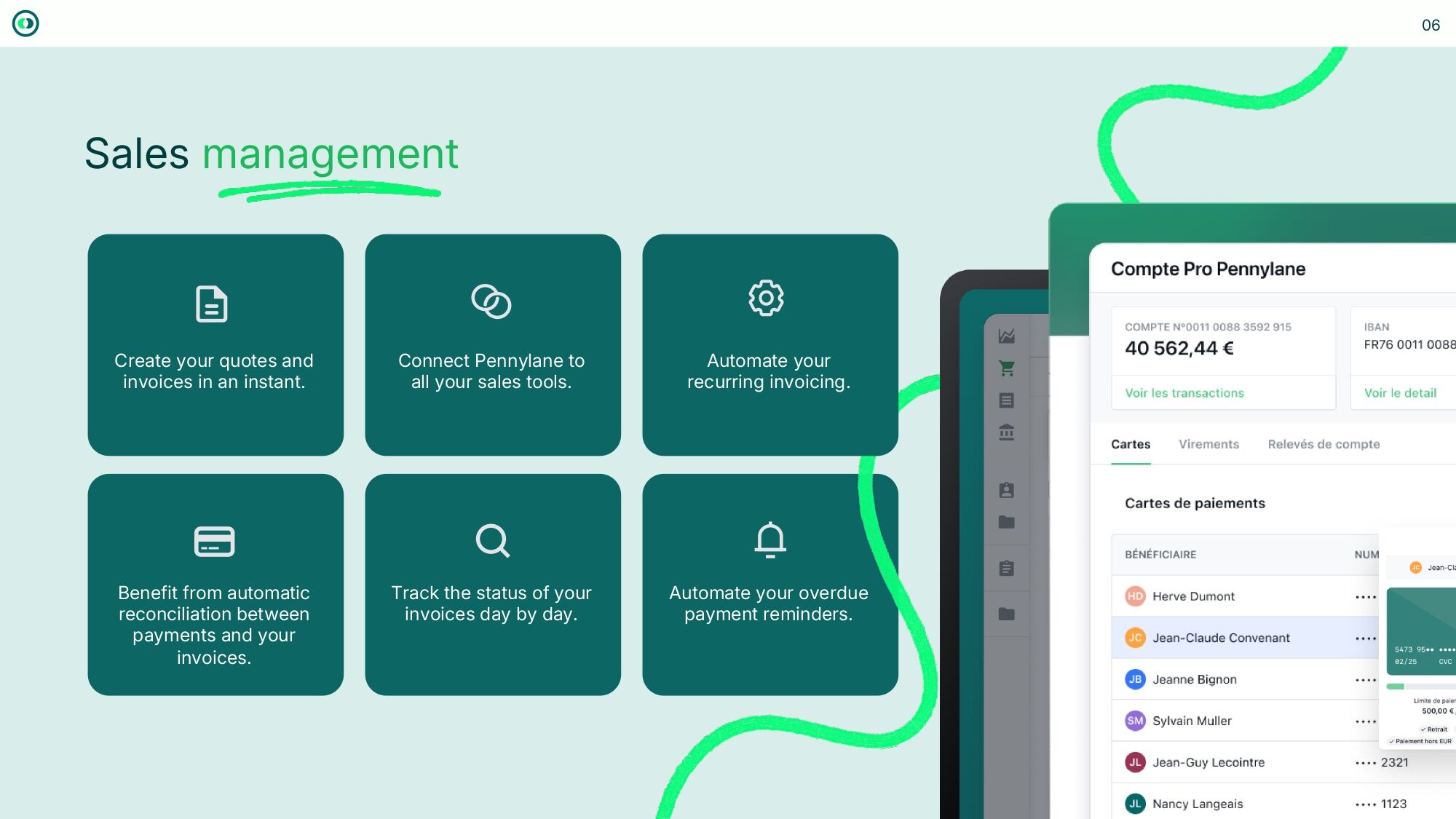1456x819 pixels.
Task: Toggle the Paiement hors EUR option
Action: click(x=1420, y=741)
